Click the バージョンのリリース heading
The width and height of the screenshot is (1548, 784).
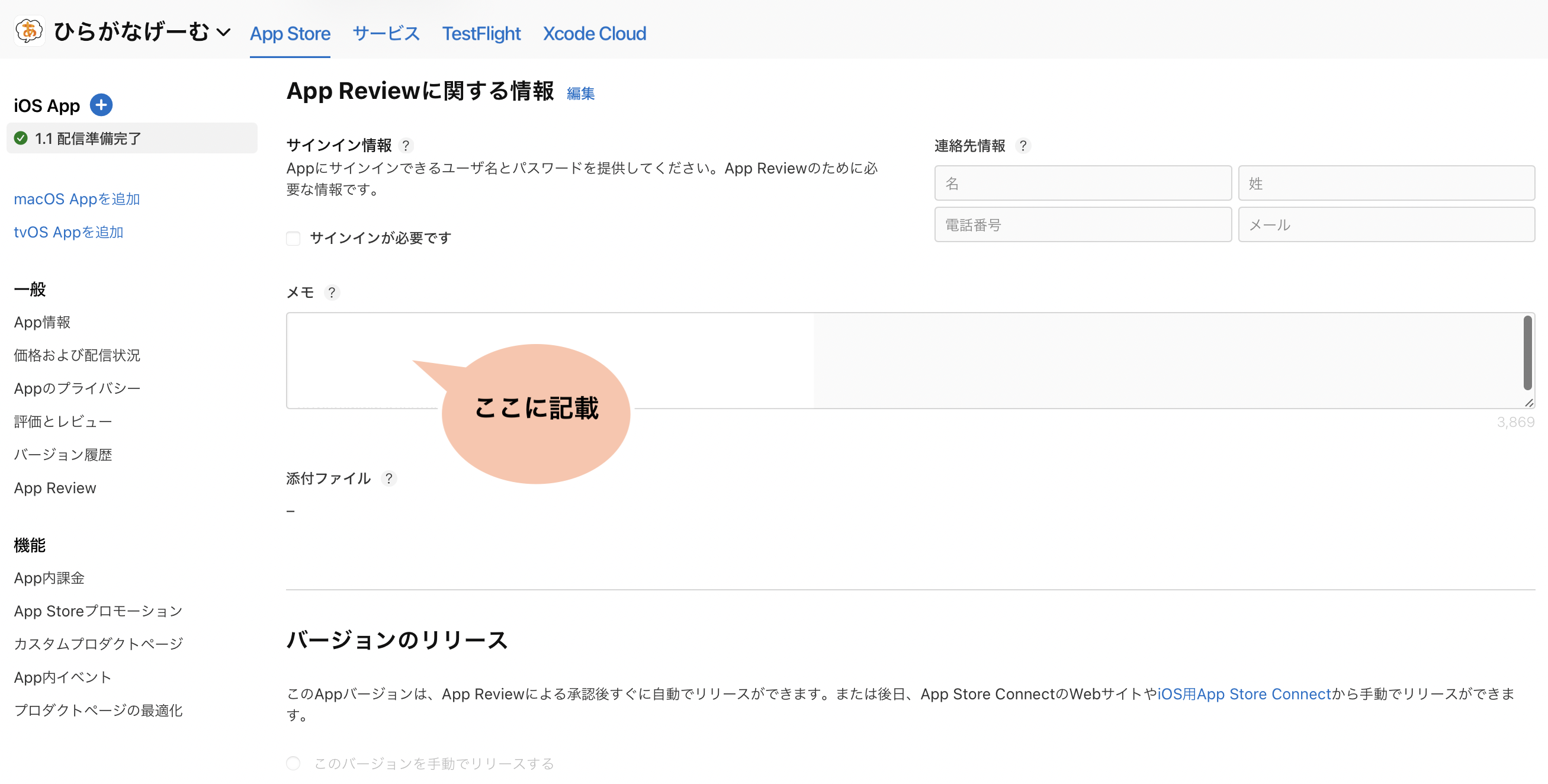(397, 640)
